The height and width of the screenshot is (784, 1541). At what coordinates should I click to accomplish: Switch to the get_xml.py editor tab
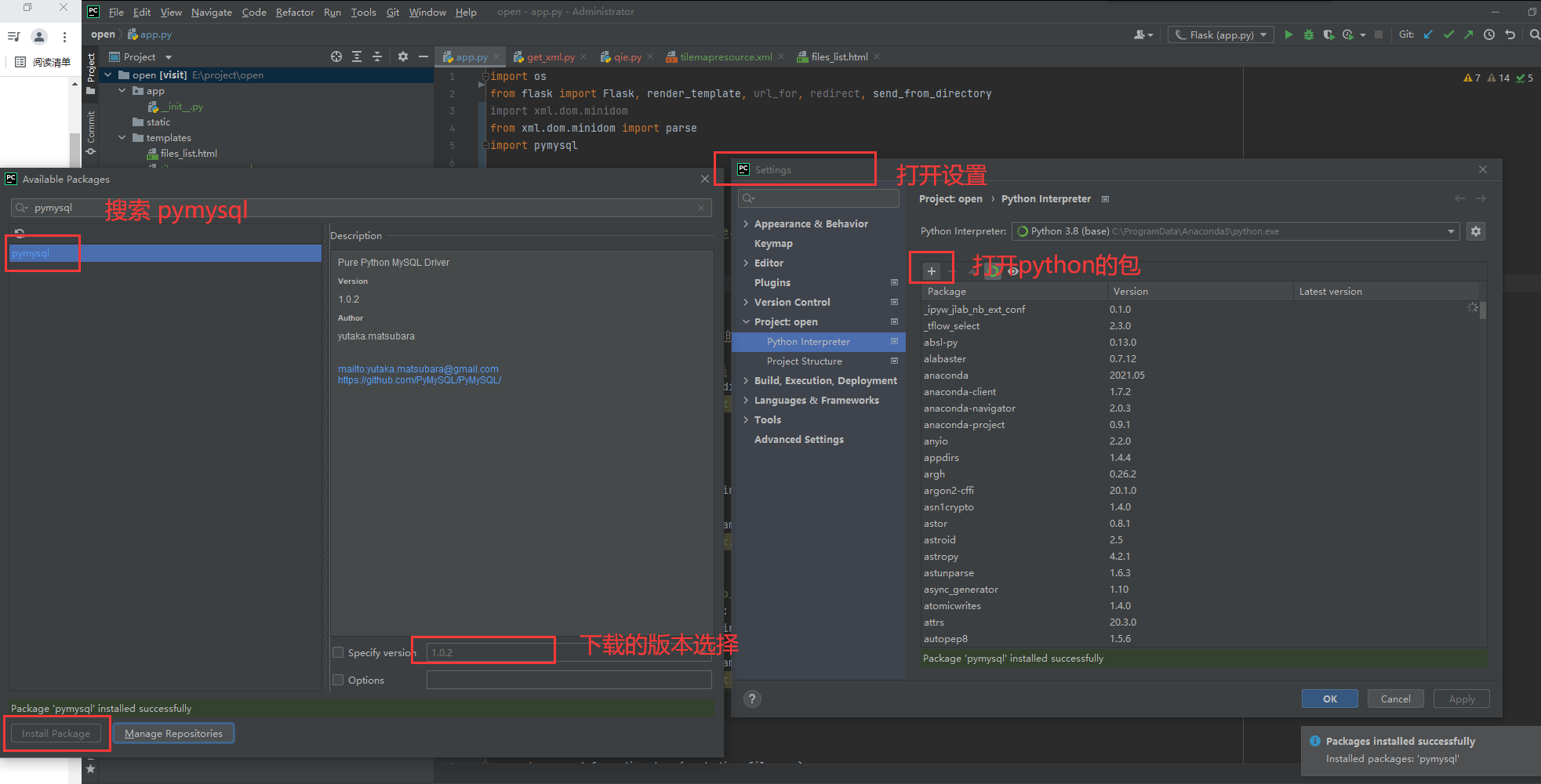551,56
